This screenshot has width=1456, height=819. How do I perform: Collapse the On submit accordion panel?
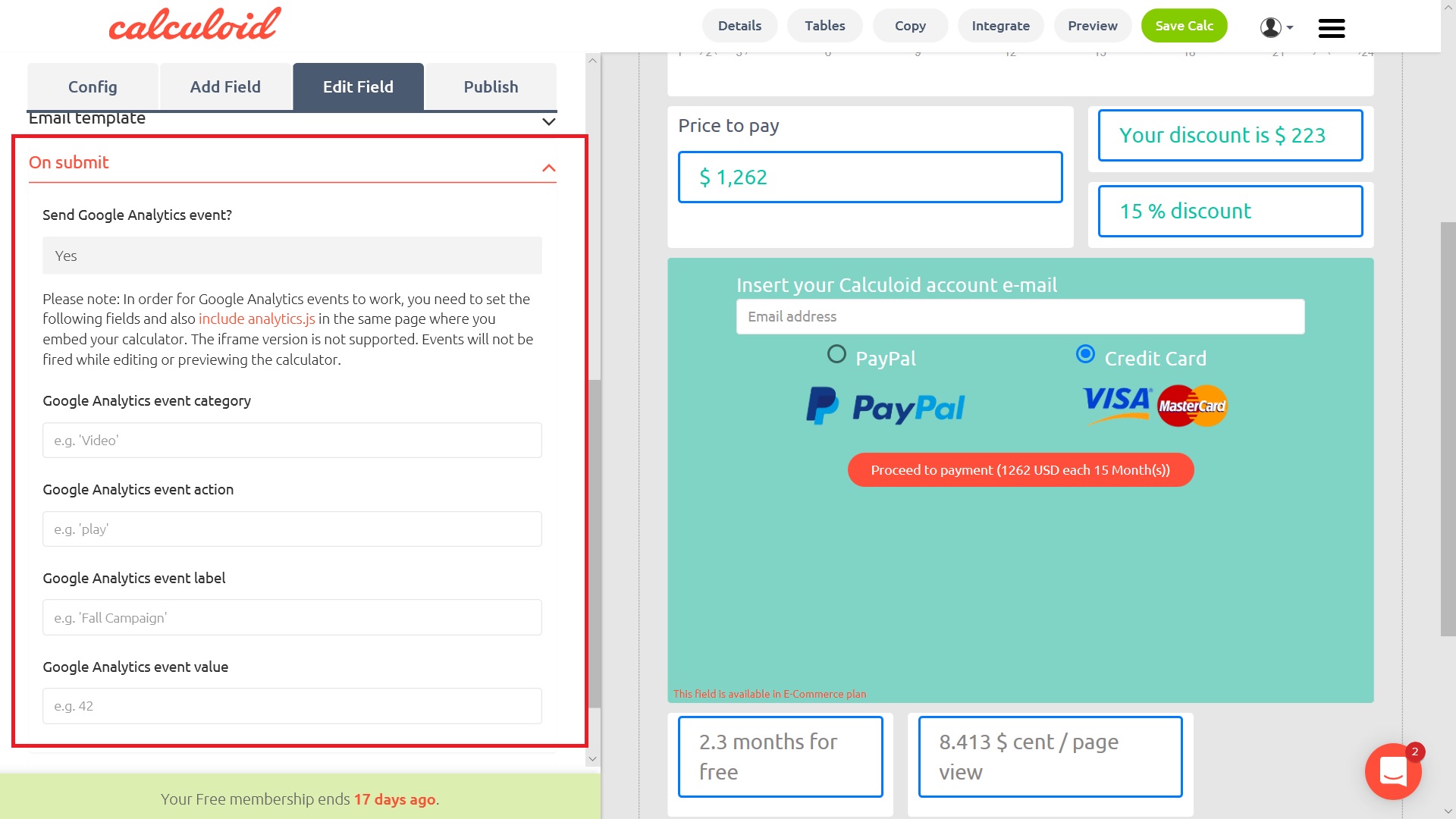[x=549, y=166]
